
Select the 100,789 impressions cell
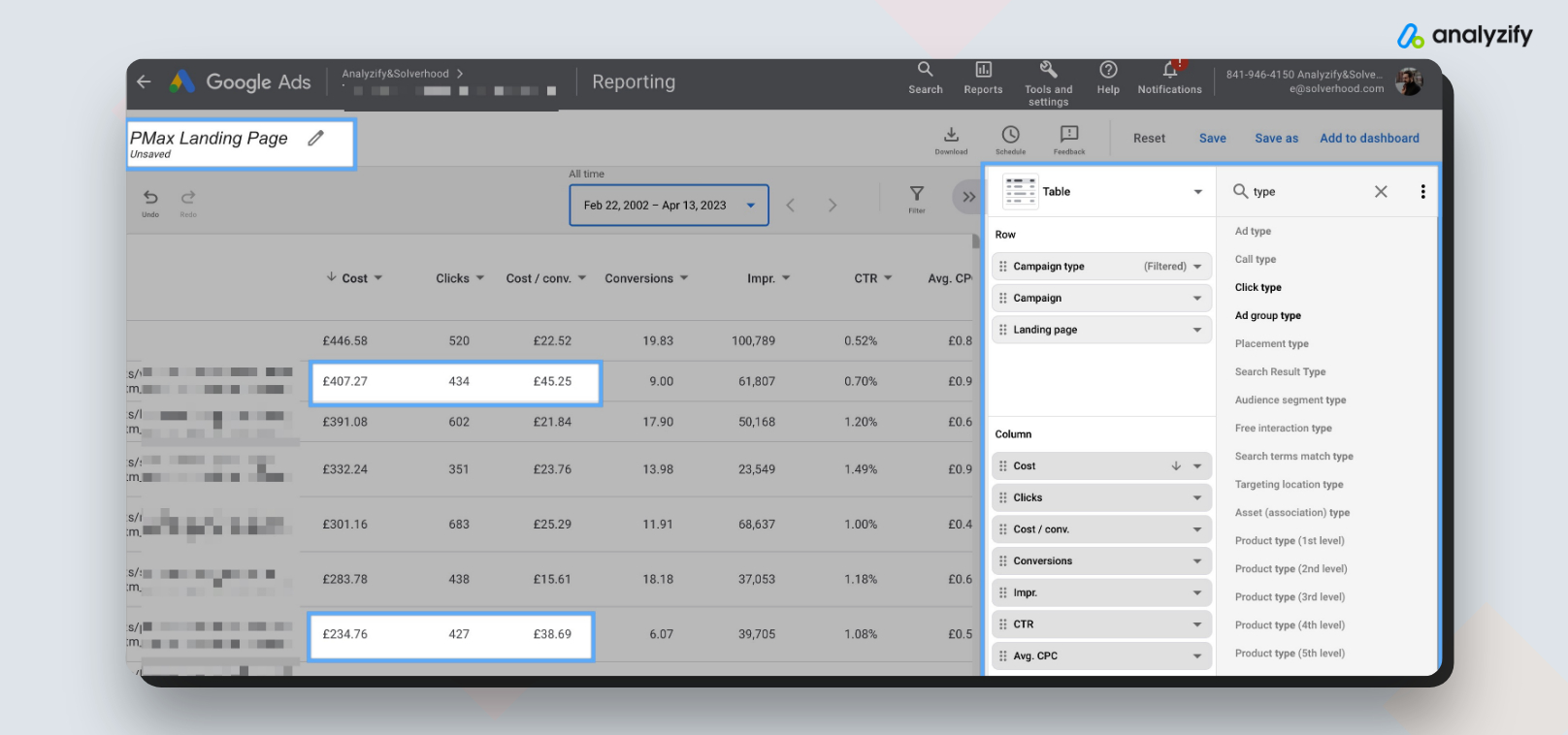pyautogui.click(x=753, y=341)
